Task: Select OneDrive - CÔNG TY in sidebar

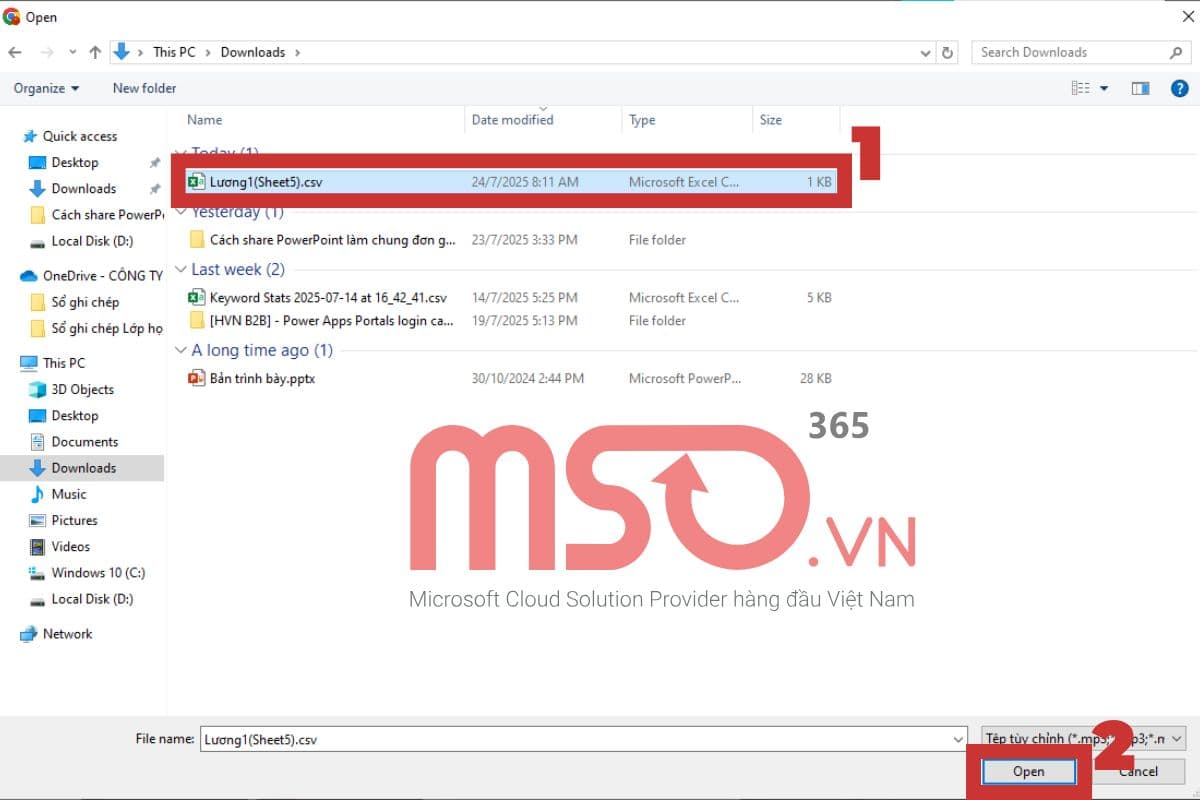Action: point(90,275)
